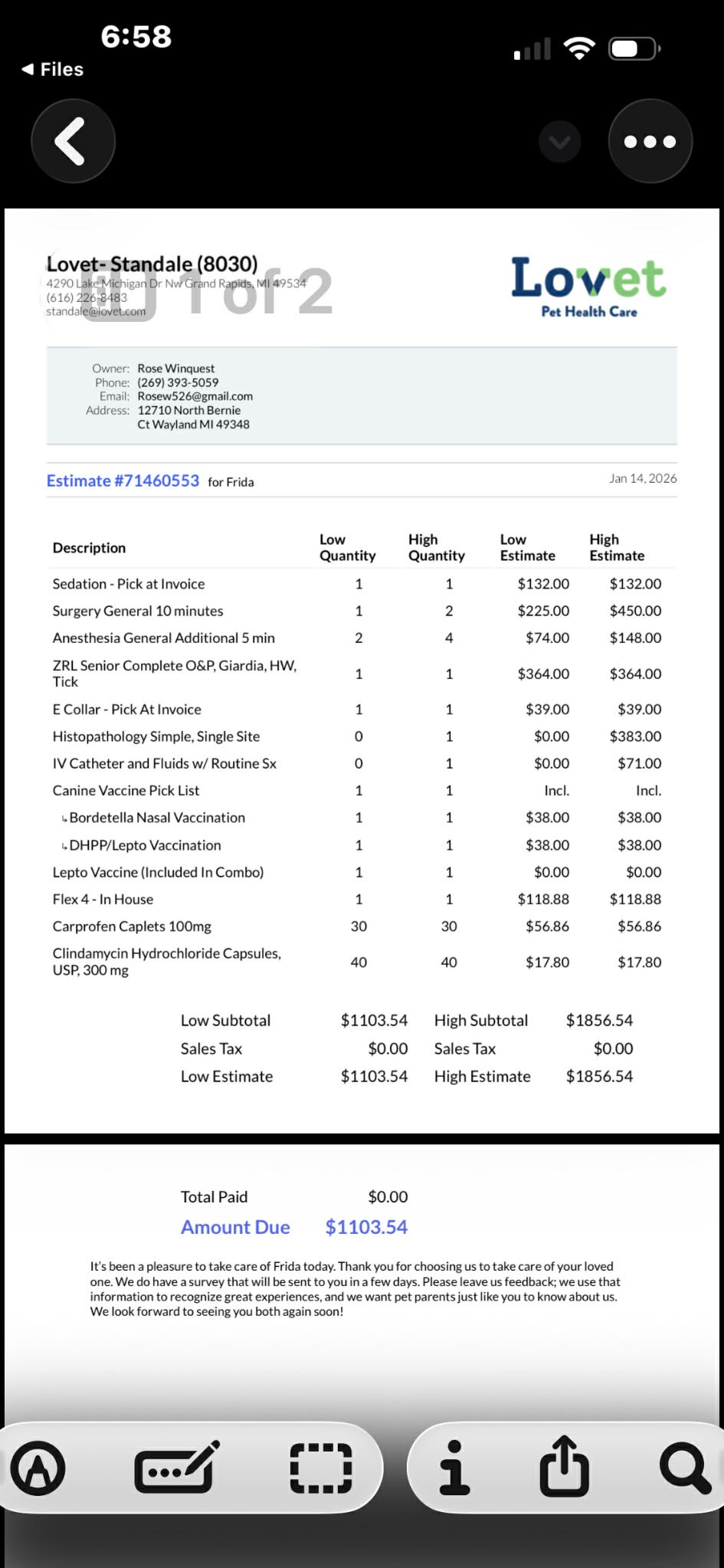Tap standale@lovet.com email address
This screenshot has height=1568, width=724.
click(x=96, y=311)
